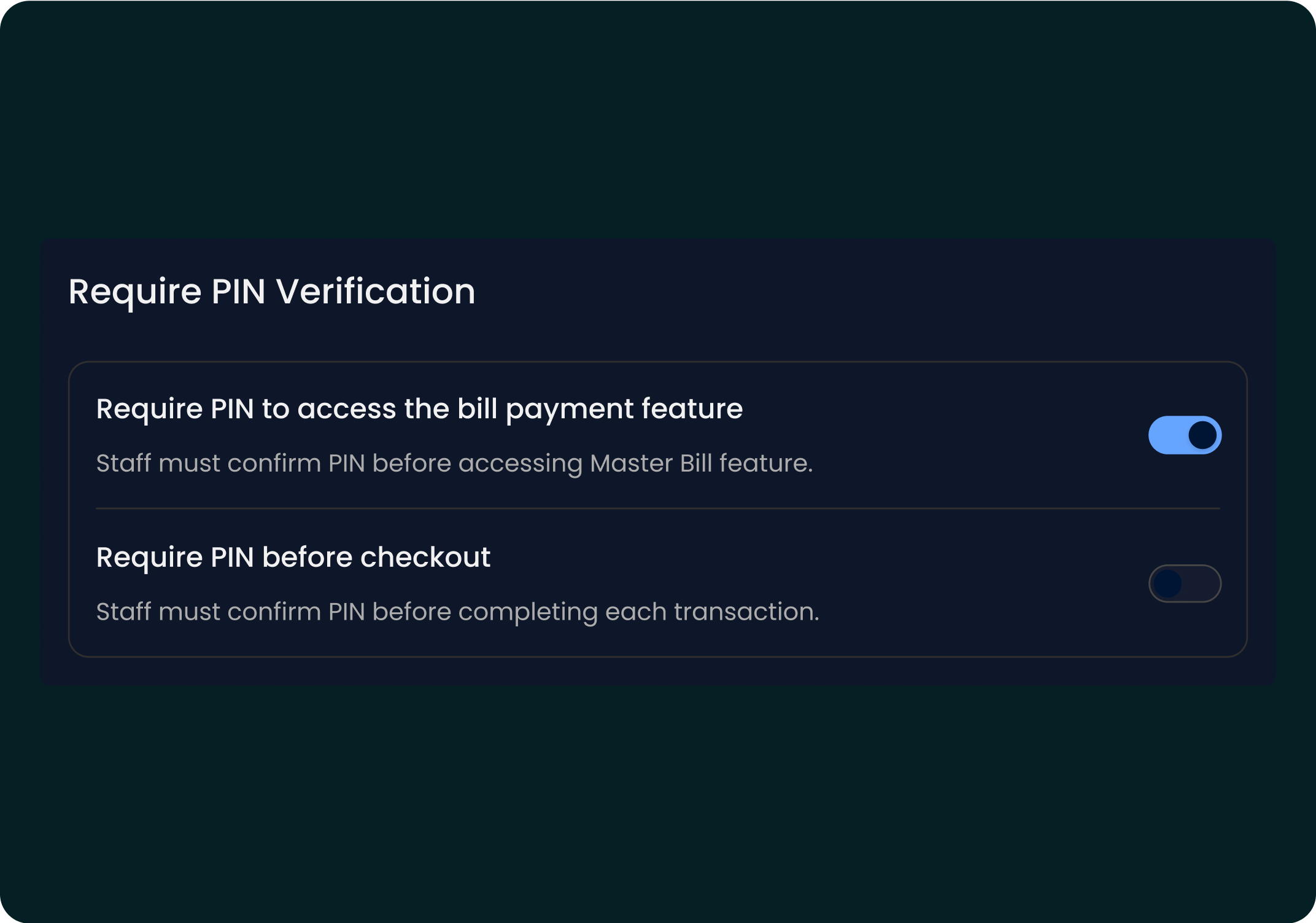The width and height of the screenshot is (1316, 923).
Task: Click the bill payment feature setting label
Action: click(419, 409)
